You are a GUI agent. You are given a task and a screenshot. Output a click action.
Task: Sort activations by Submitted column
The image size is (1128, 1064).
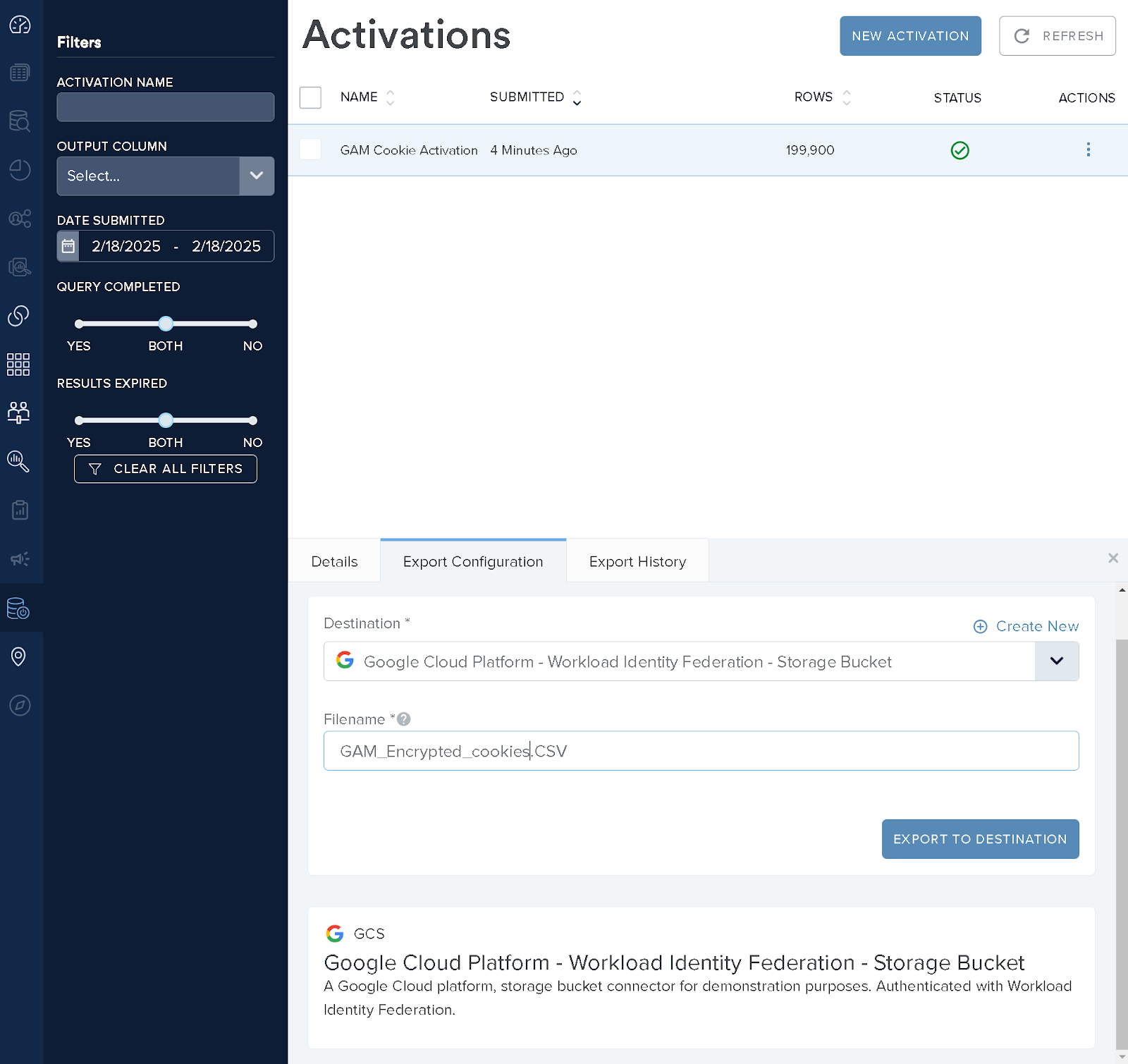[x=577, y=97]
